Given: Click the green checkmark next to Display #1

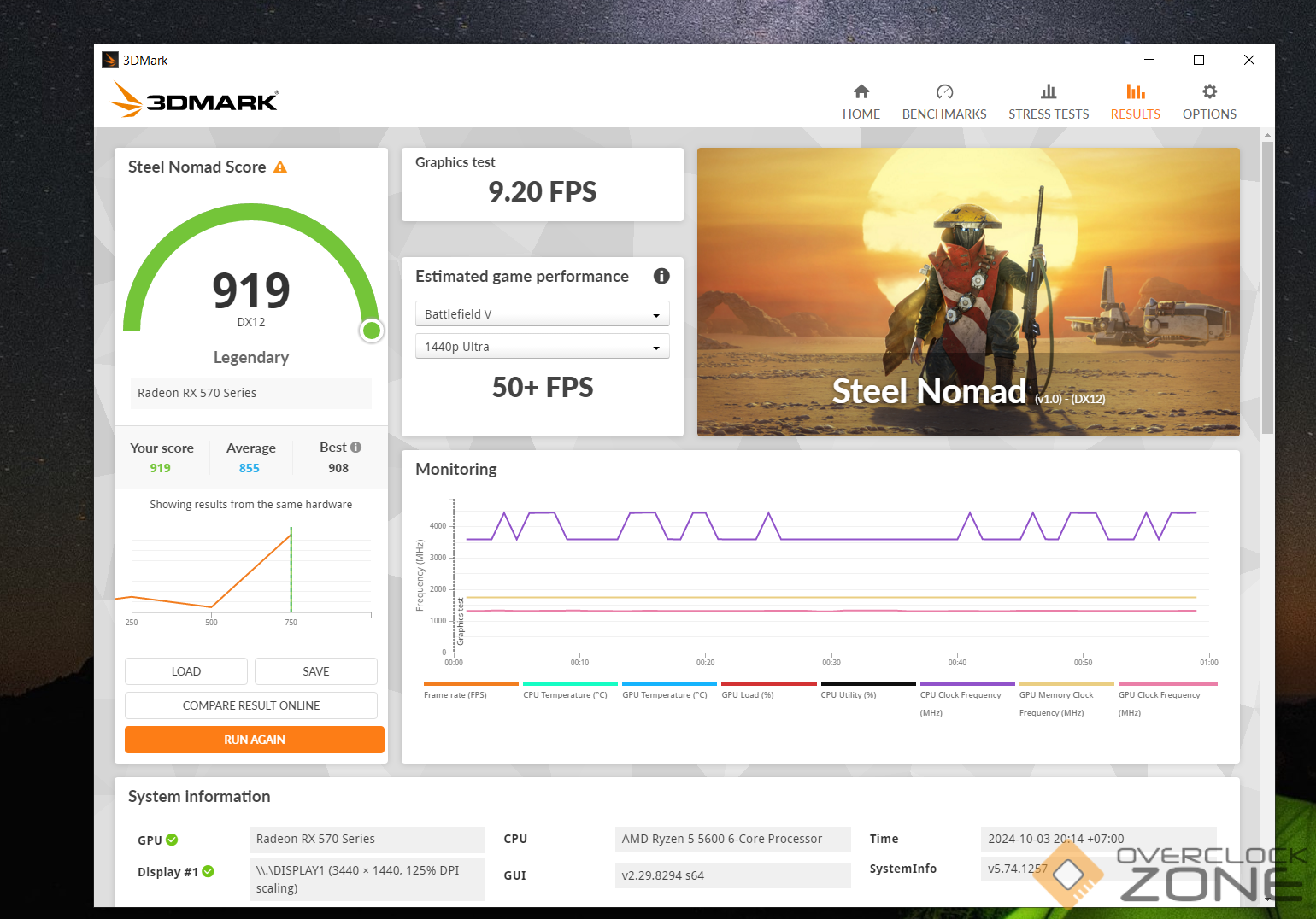Looking at the screenshot, I should click(208, 871).
